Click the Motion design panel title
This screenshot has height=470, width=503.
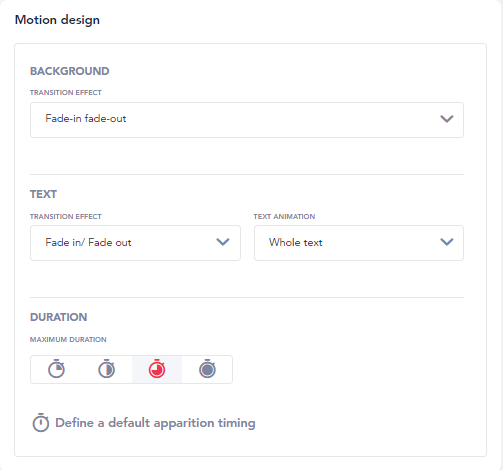click(x=57, y=20)
